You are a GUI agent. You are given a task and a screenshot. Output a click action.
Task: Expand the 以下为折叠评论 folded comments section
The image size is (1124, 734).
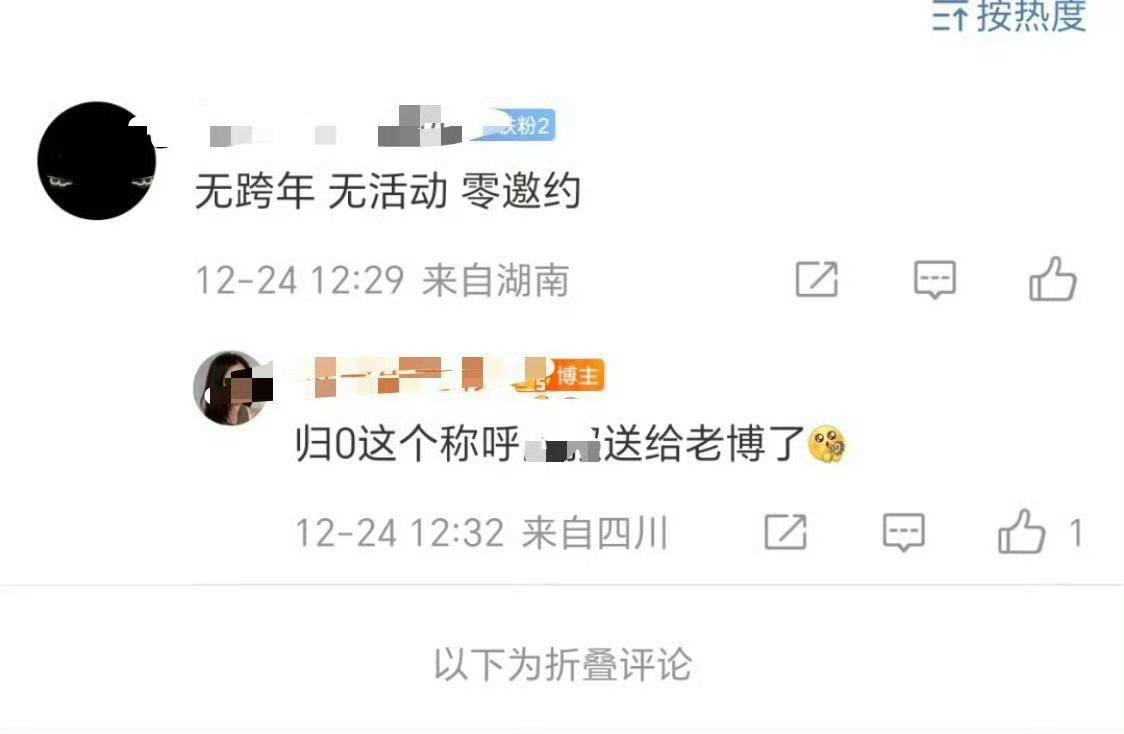[x=563, y=664]
